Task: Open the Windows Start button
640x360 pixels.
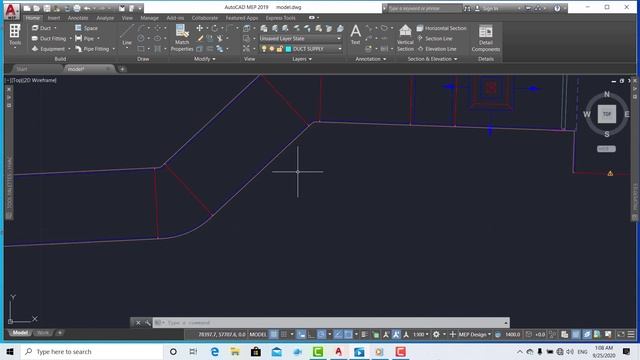Action: [10, 351]
